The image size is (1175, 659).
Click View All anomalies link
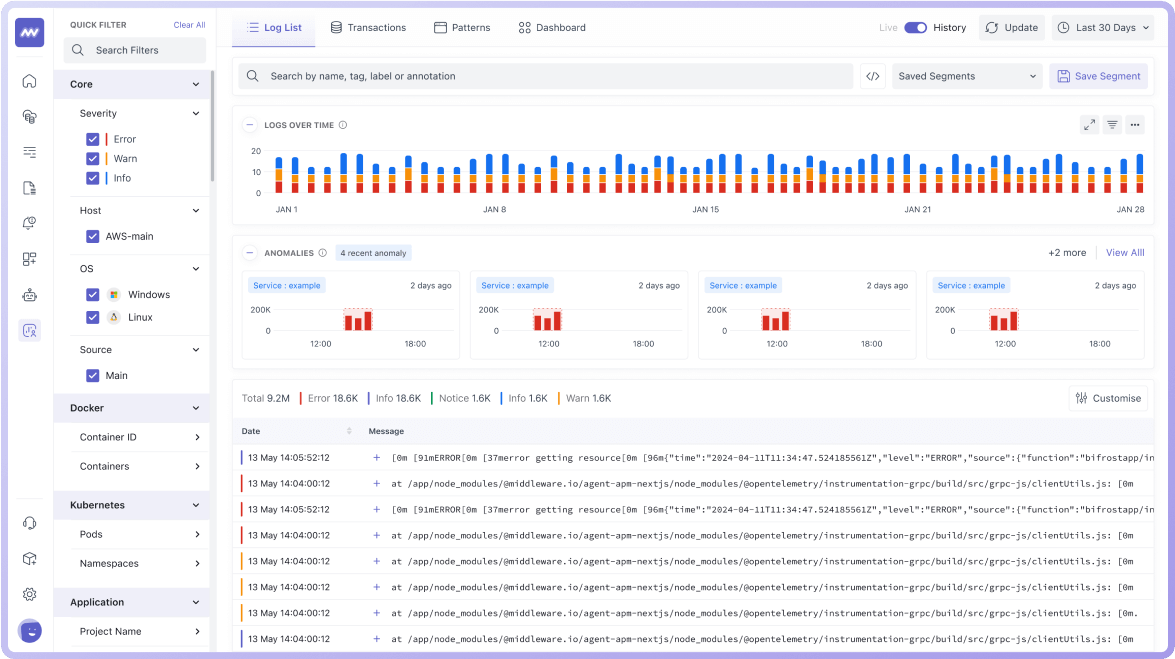click(1125, 253)
